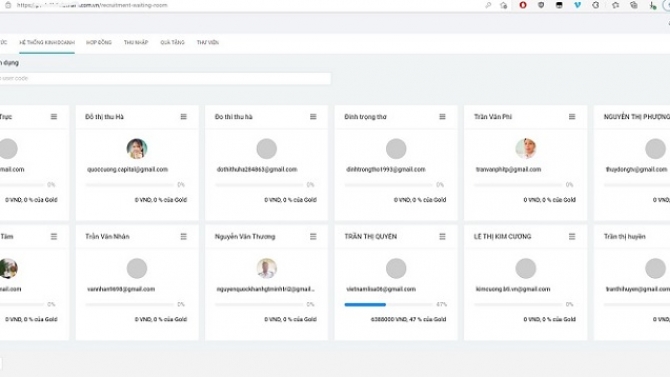Open the menu icon on Đinh trọng thơ card

[442, 117]
